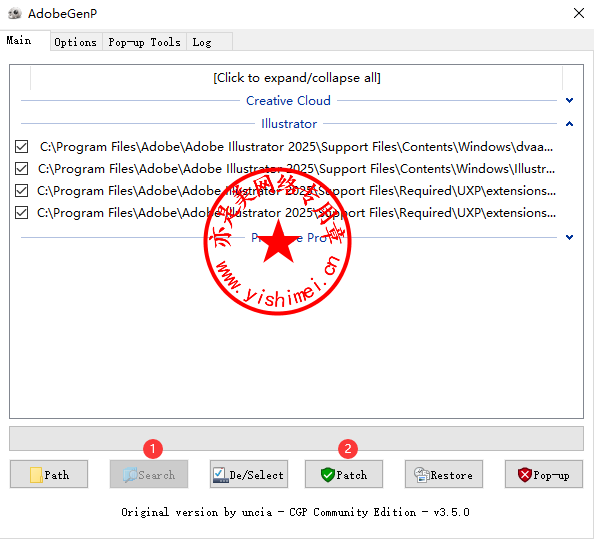Click the Restore button
The image size is (594, 539).
444,474
